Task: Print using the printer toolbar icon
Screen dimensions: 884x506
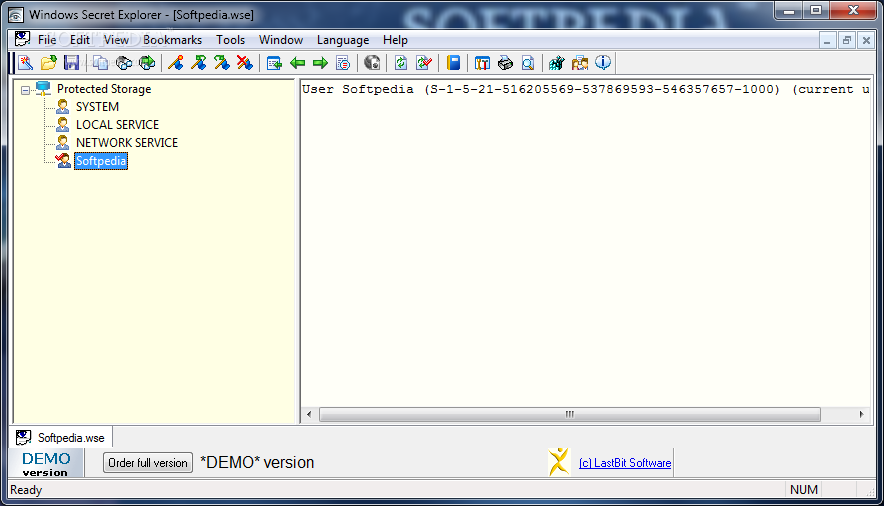Action: pos(505,63)
